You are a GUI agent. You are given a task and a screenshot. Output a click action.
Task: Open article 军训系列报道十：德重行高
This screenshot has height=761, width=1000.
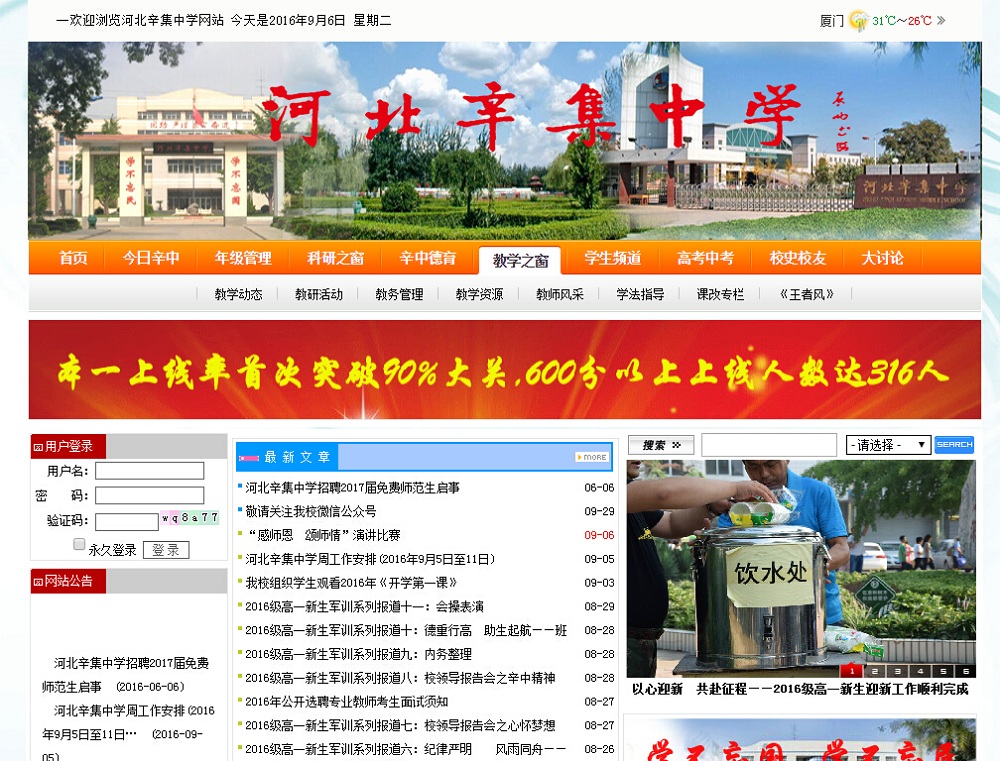coord(406,630)
